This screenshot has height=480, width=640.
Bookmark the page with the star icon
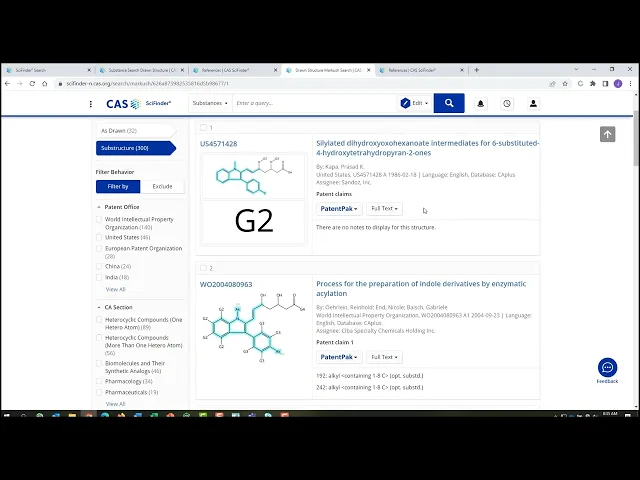[565, 84]
